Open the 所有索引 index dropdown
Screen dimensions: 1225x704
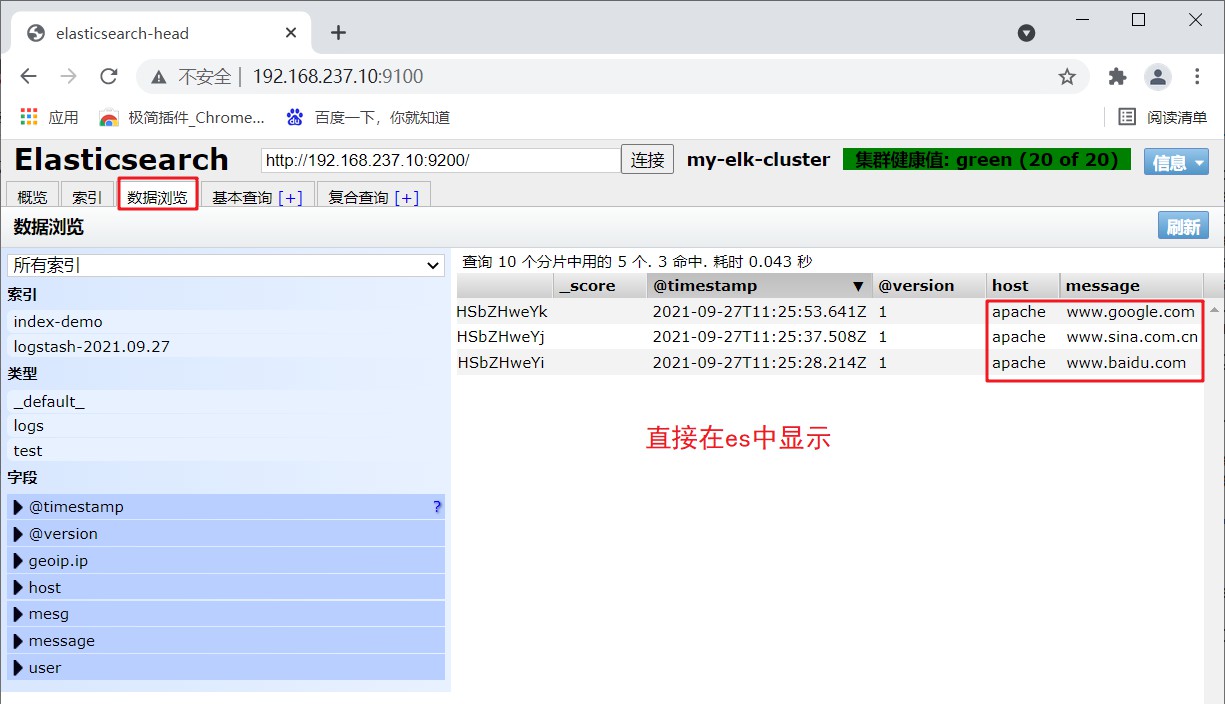[x=226, y=265]
